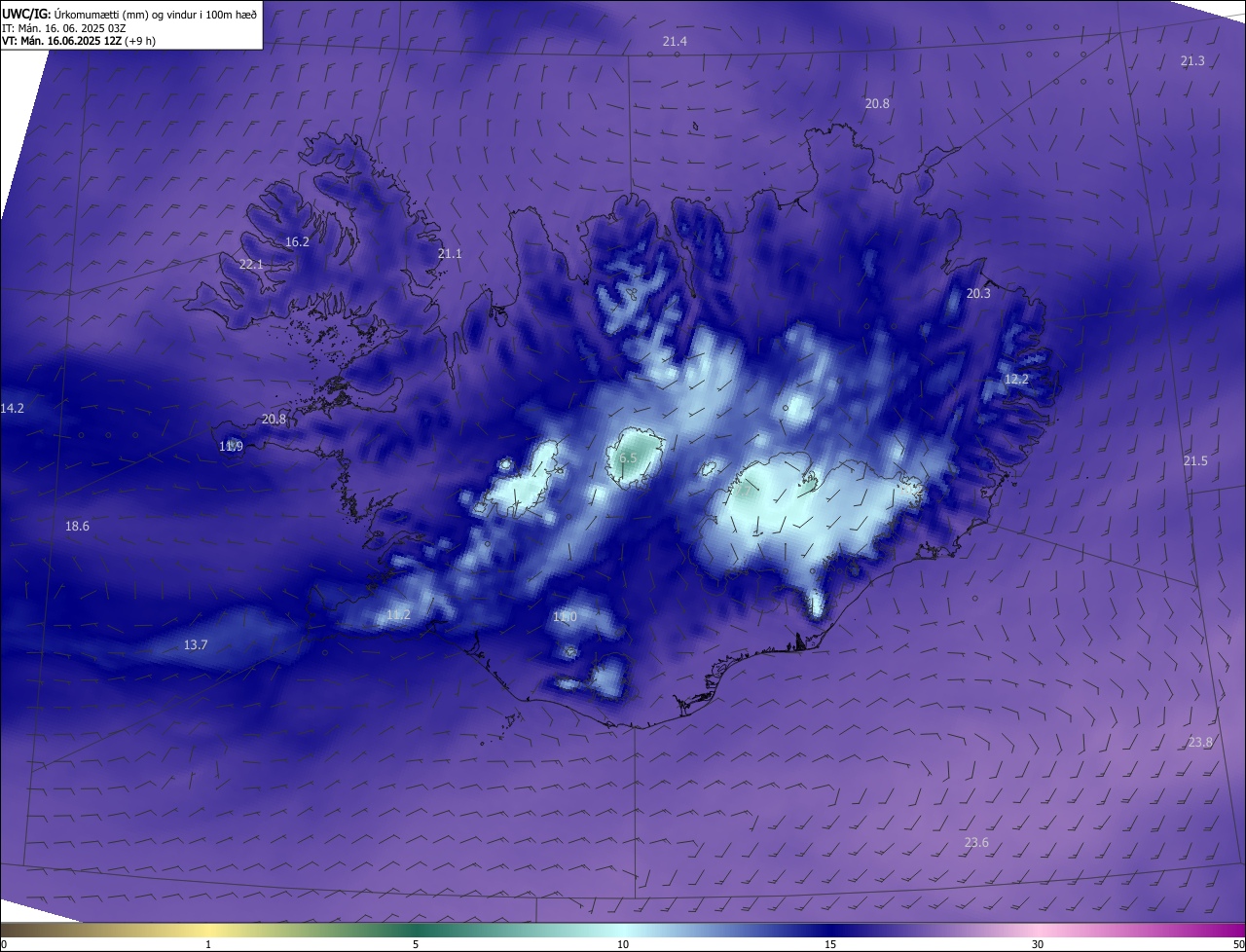Click the colorbar tick label 5
This screenshot has height=952, width=1246.
pos(416,944)
